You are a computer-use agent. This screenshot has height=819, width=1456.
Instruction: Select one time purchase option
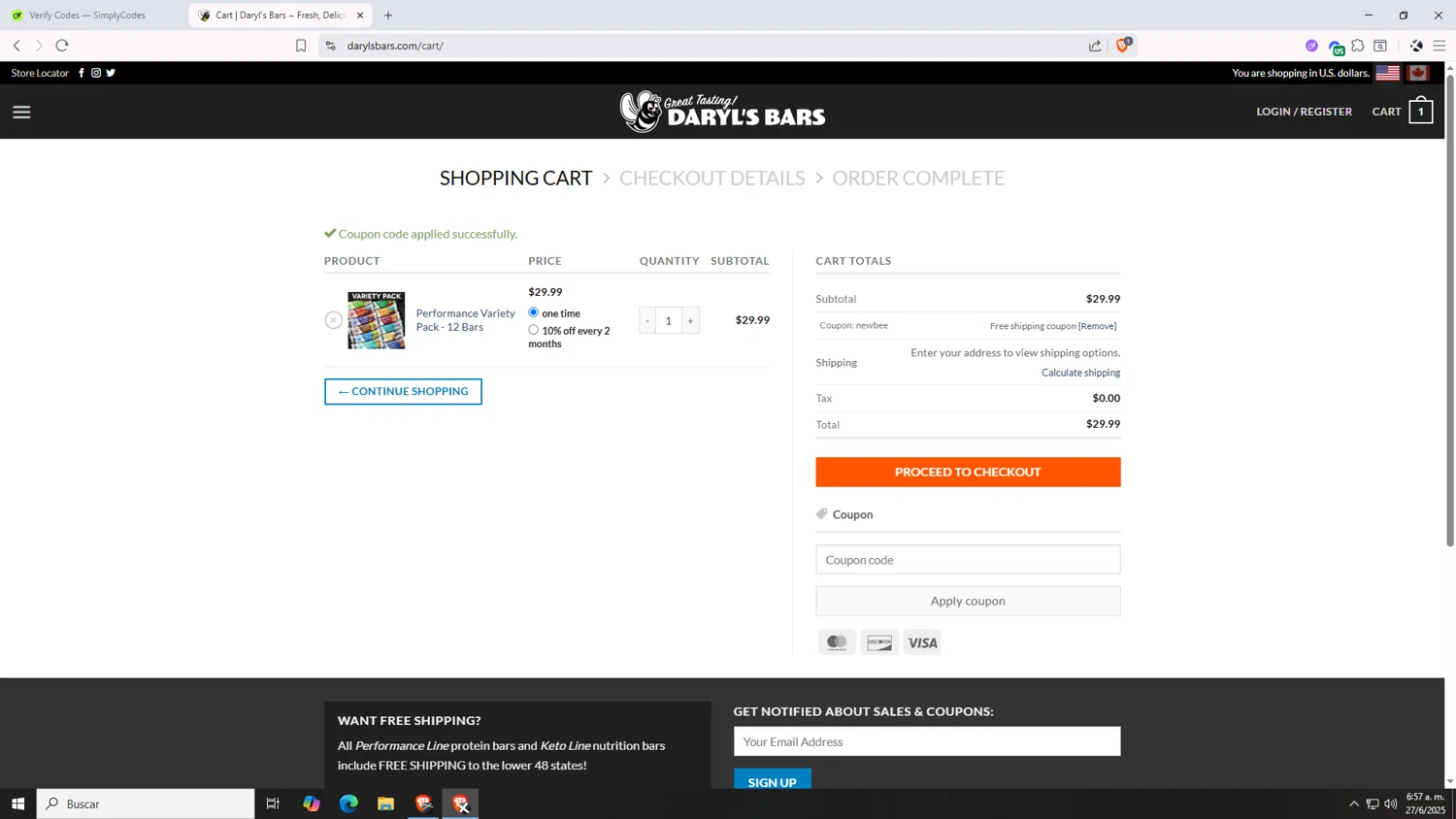[533, 312]
